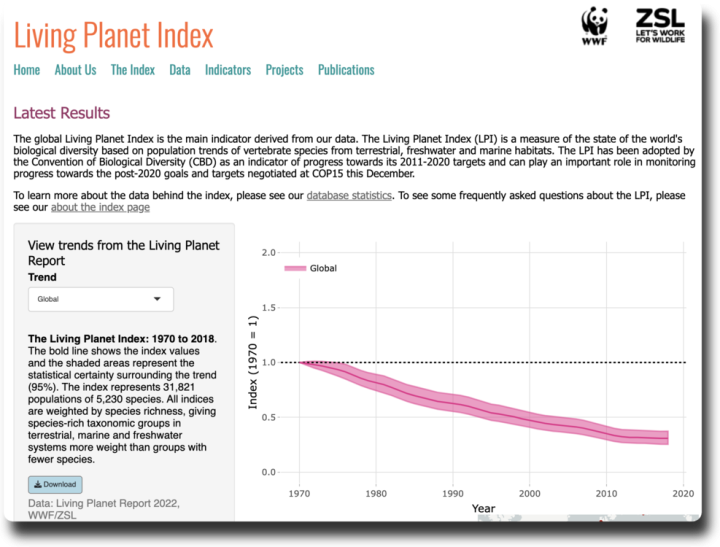
Task: Click the WWF panda logo
Action: tap(594, 27)
